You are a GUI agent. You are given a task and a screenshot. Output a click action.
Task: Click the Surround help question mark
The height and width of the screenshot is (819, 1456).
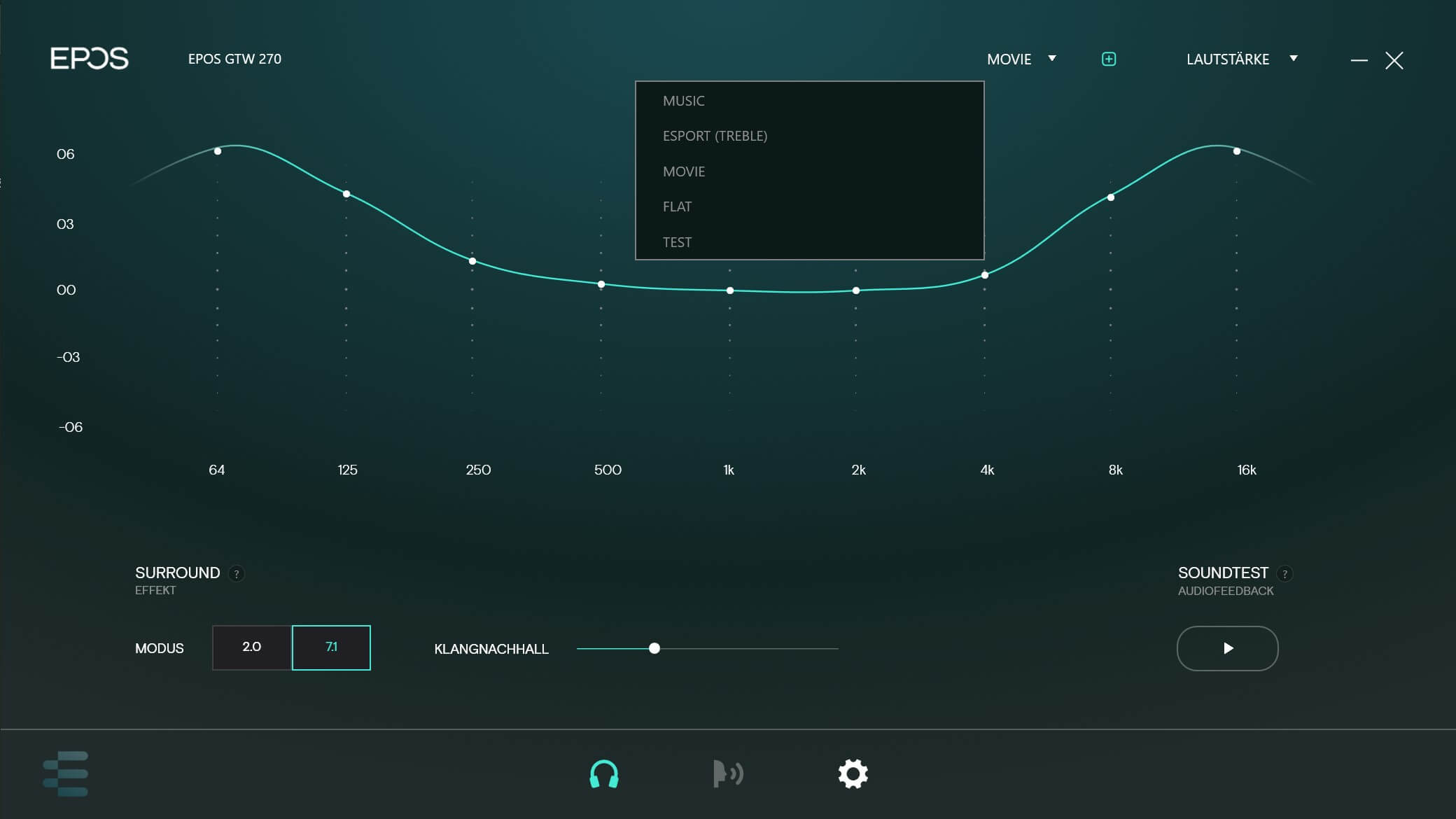pyautogui.click(x=237, y=574)
